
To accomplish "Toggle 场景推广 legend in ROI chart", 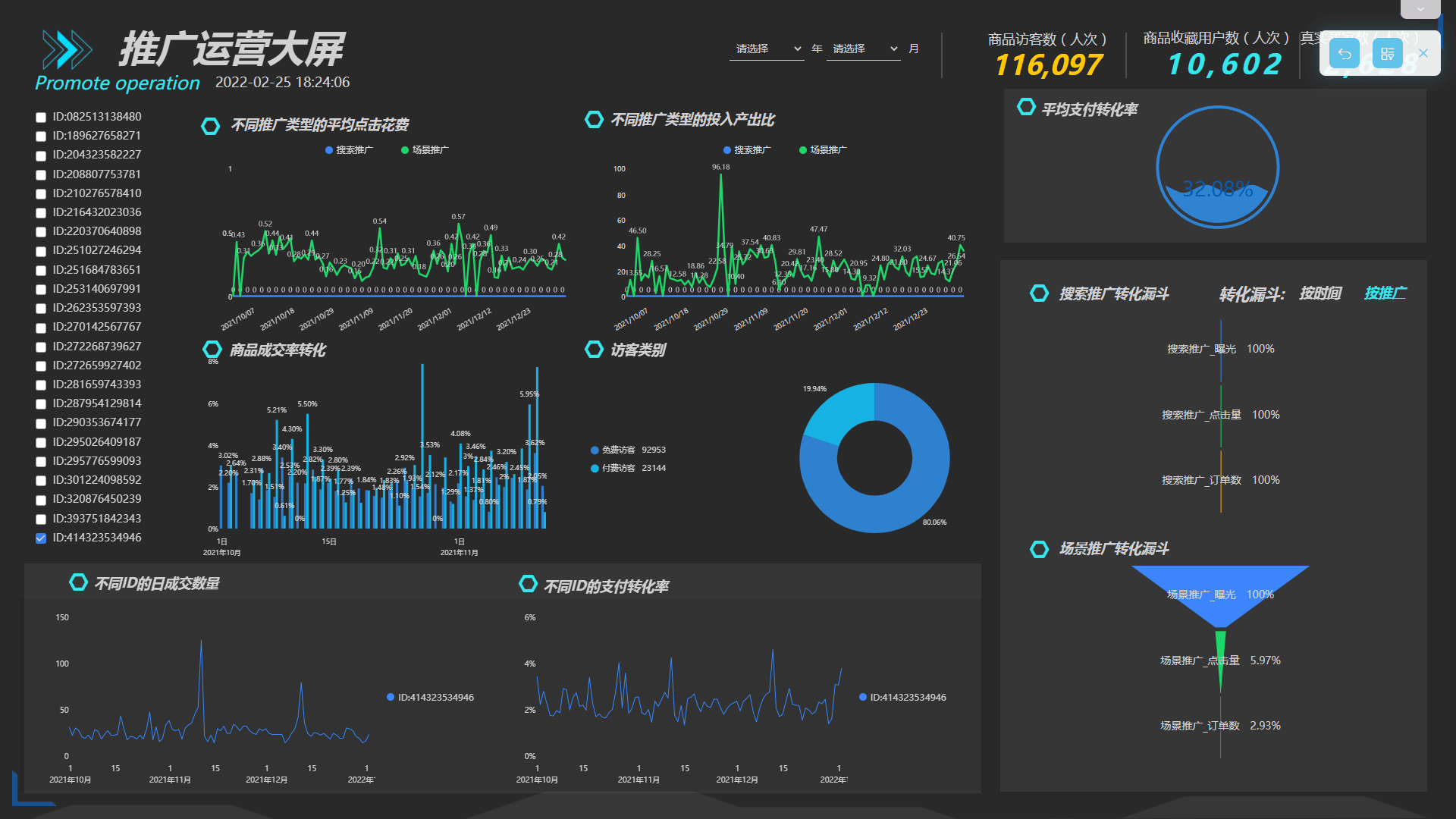I will click(x=823, y=150).
